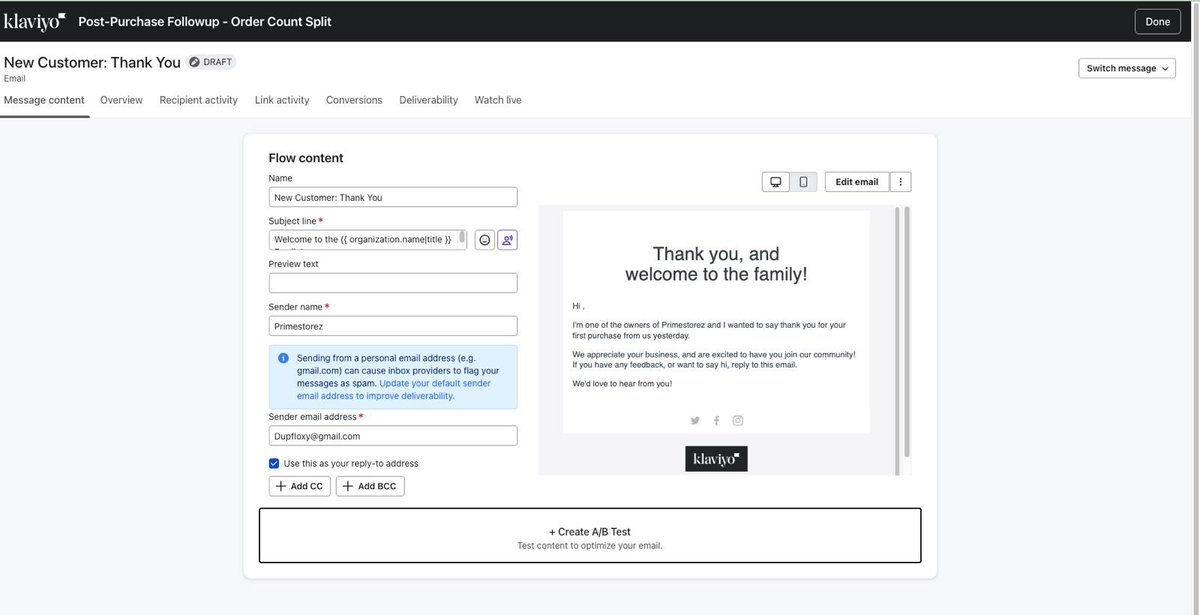The height and width of the screenshot is (615, 1200).
Task: Click the Name input field
Action: 393,197
